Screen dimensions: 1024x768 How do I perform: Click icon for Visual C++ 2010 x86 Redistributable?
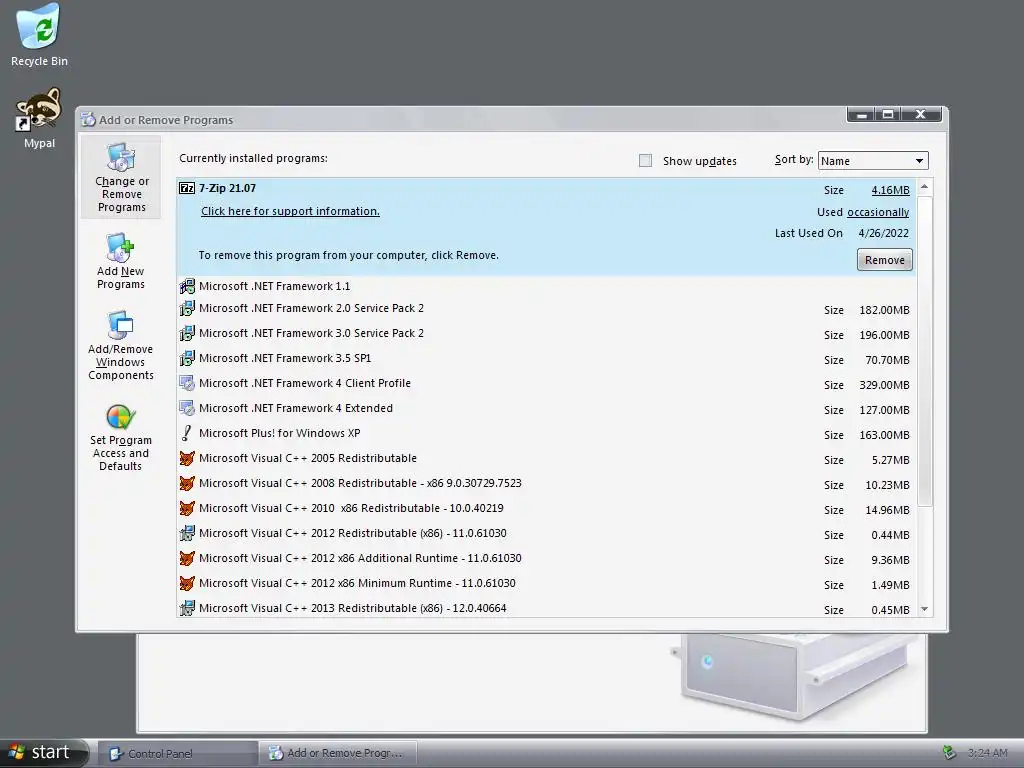click(x=187, y=508)
